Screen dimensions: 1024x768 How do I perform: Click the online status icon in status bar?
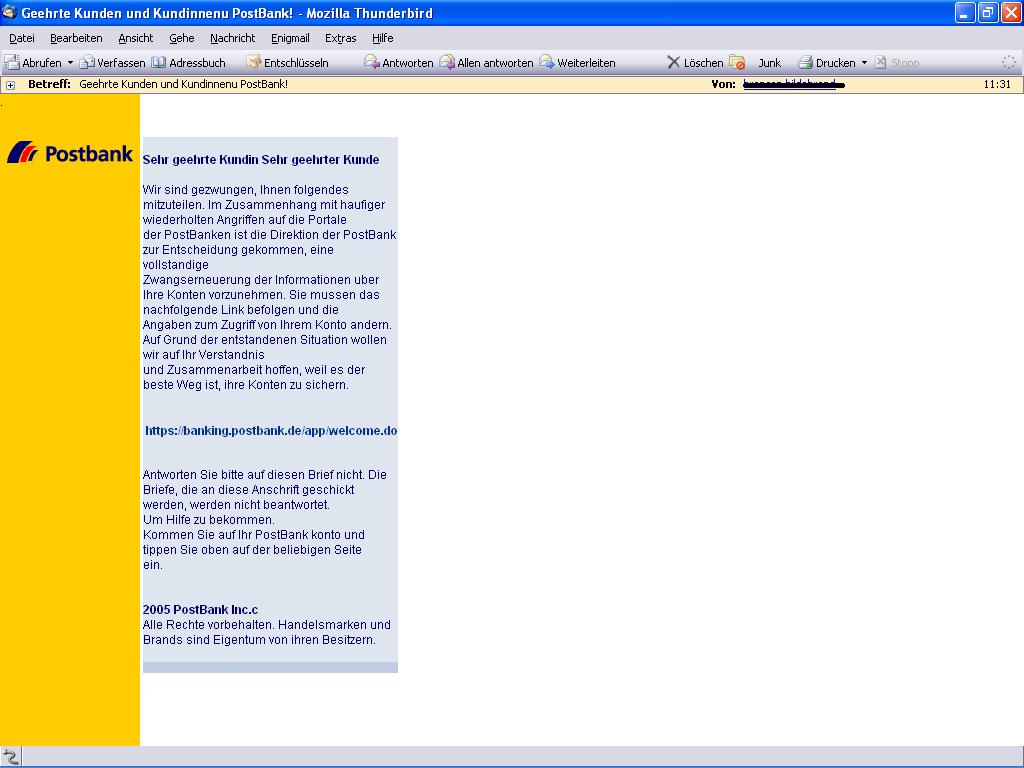[x=11, y=756]
